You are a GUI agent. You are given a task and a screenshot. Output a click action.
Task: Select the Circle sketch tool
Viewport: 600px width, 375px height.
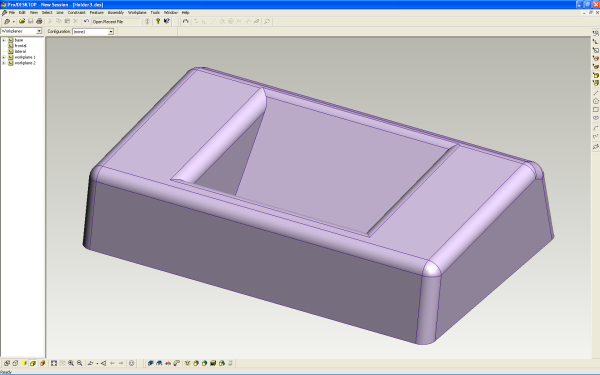click(x=595, y=101)
